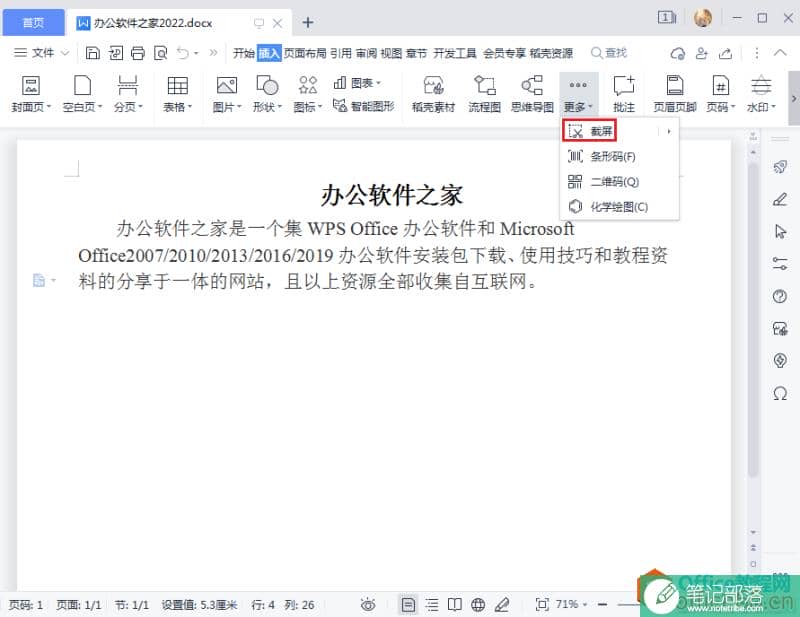The image size is (800, 617).
Task: Insert a Cover Page (封面页)
Action: pos(31,93)
